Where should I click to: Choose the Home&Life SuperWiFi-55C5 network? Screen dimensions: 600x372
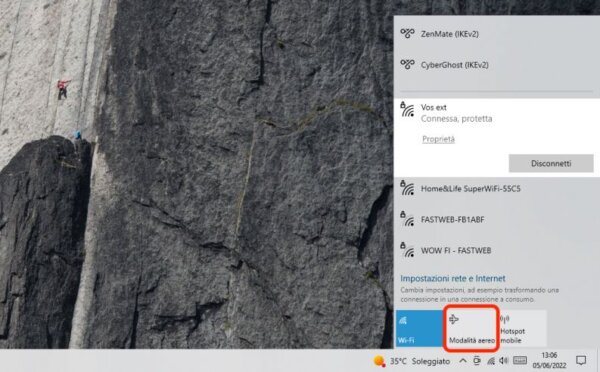pyautogui.click(x=497, y=189)
